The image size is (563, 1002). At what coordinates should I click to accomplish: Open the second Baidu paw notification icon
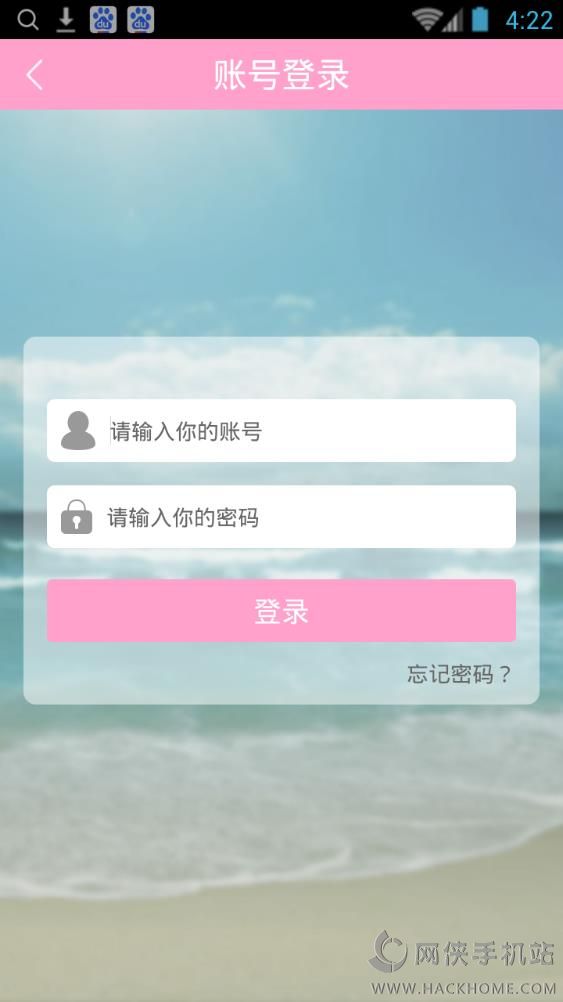[x=141, y=20]
